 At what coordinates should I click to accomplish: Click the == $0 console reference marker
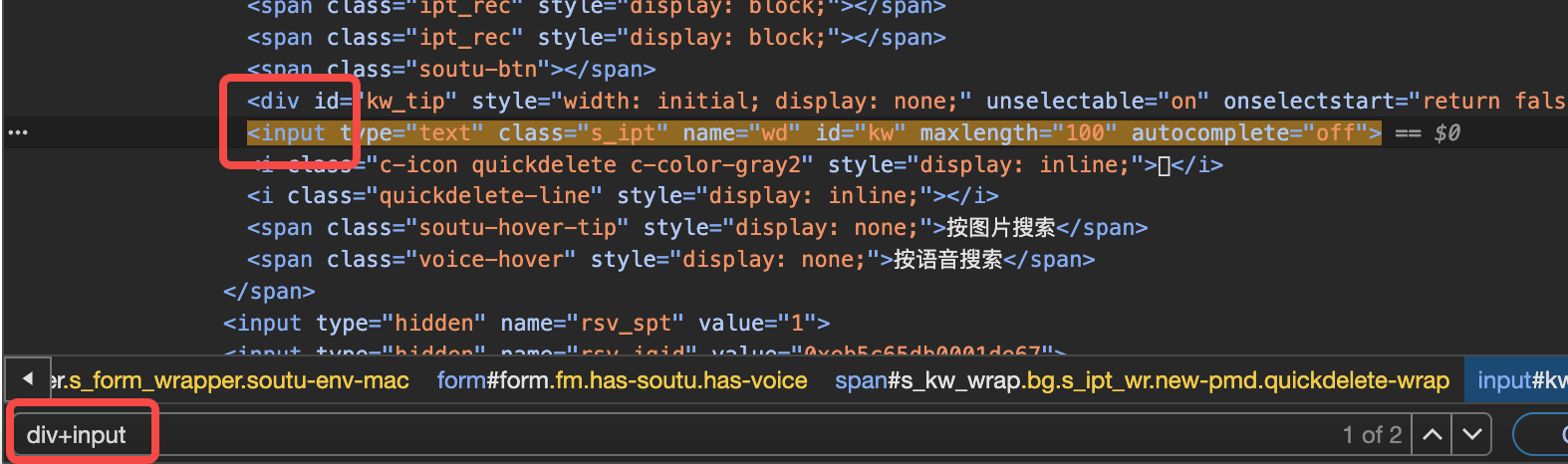point(1428,132)
